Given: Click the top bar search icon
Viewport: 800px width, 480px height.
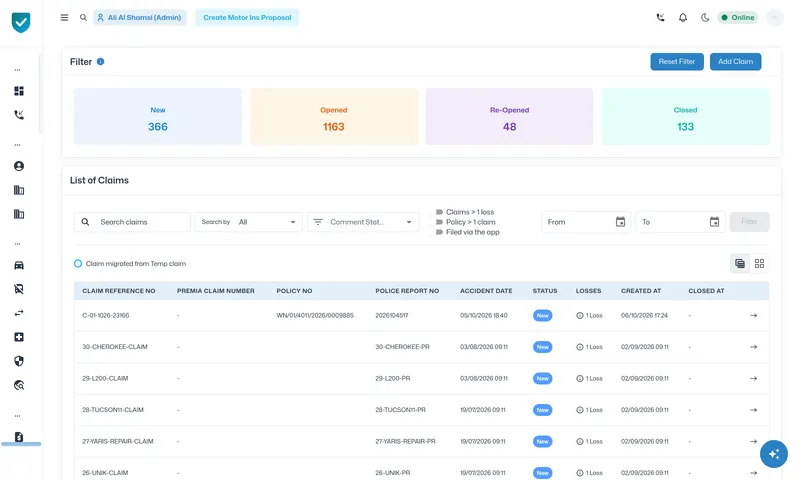Looking at the screenshot, I should pyautogui.click(x=83, y=17).
